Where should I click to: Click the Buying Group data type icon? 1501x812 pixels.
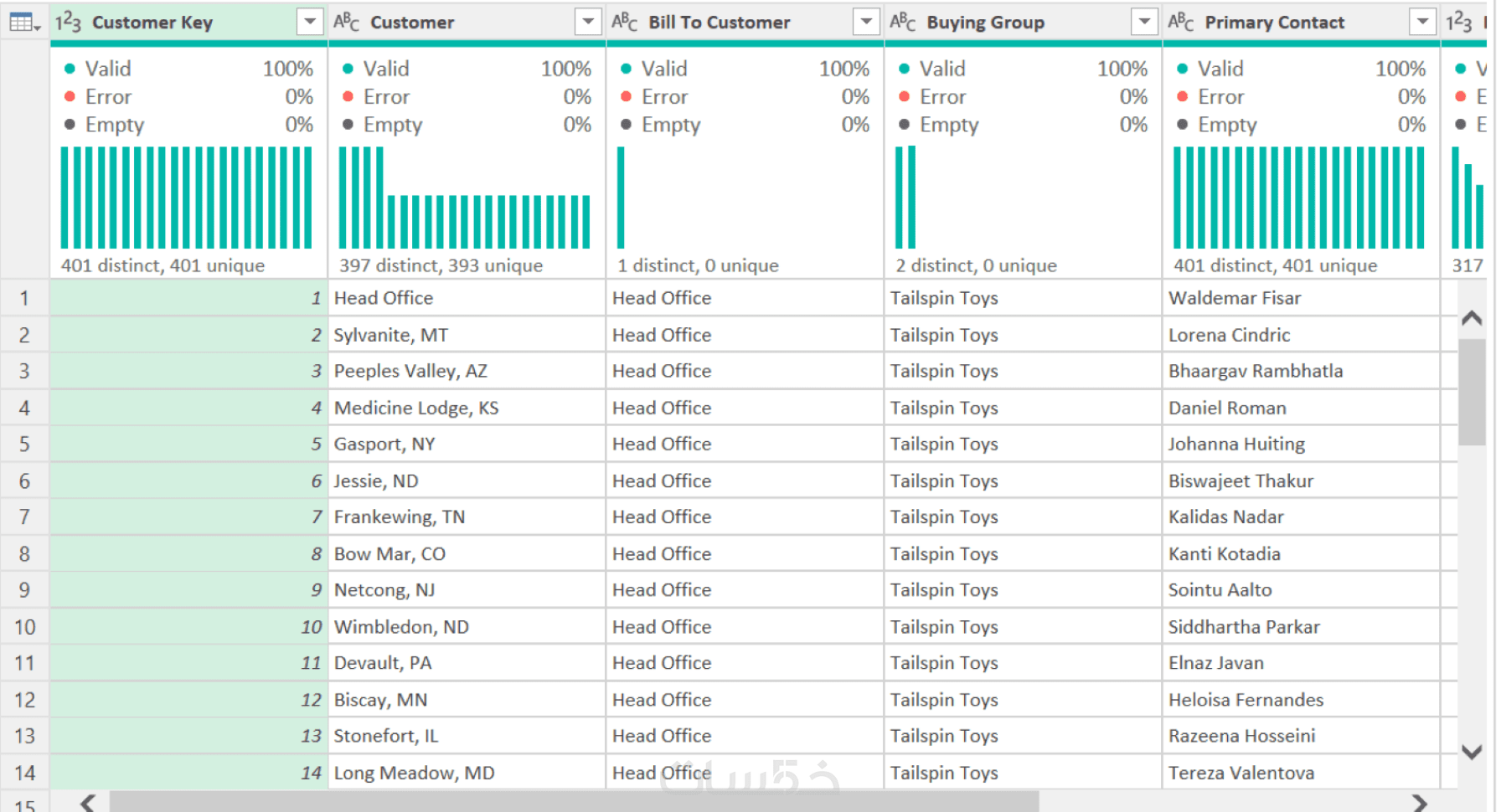coord(902,22)
